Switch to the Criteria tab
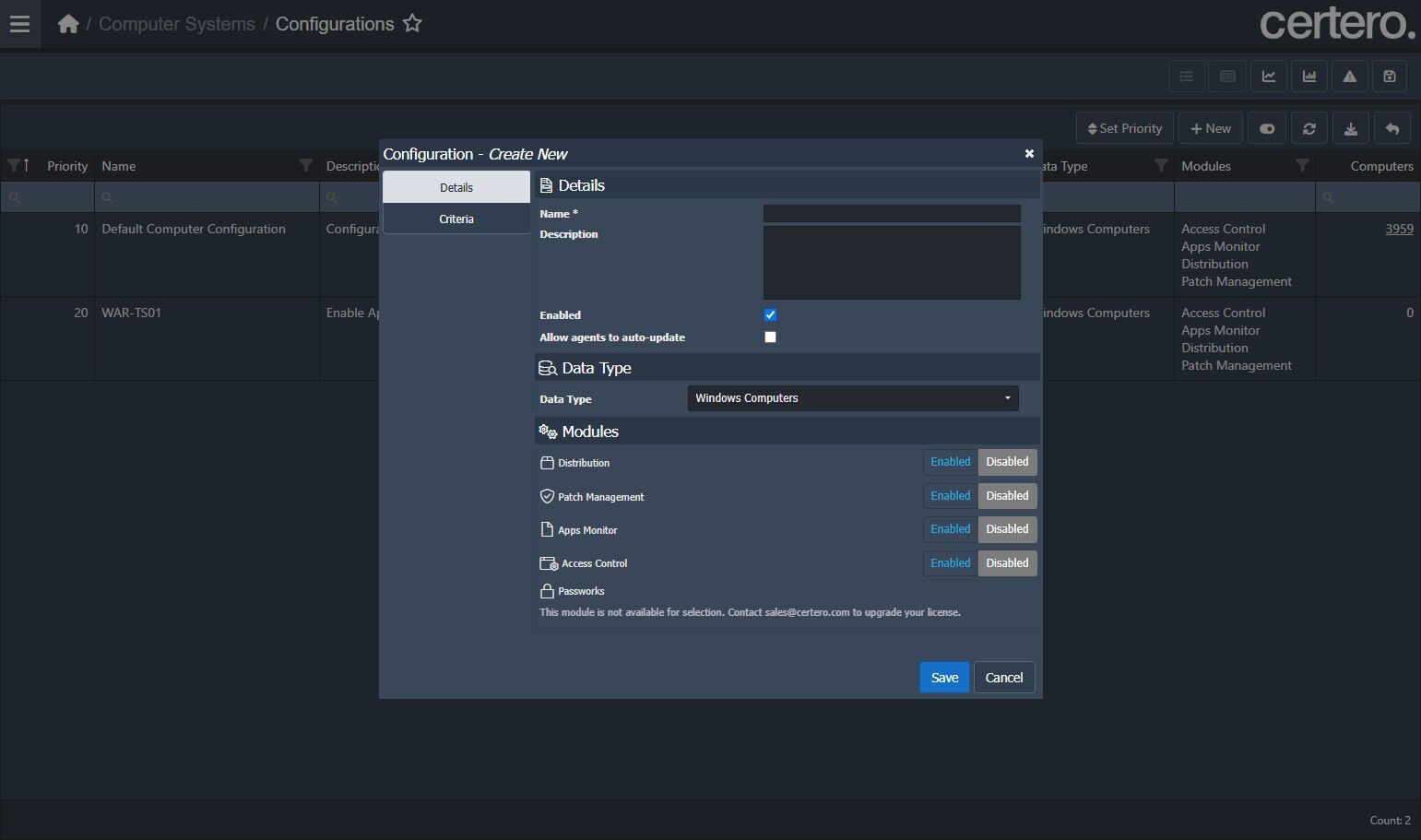 [x=456, y=219]
